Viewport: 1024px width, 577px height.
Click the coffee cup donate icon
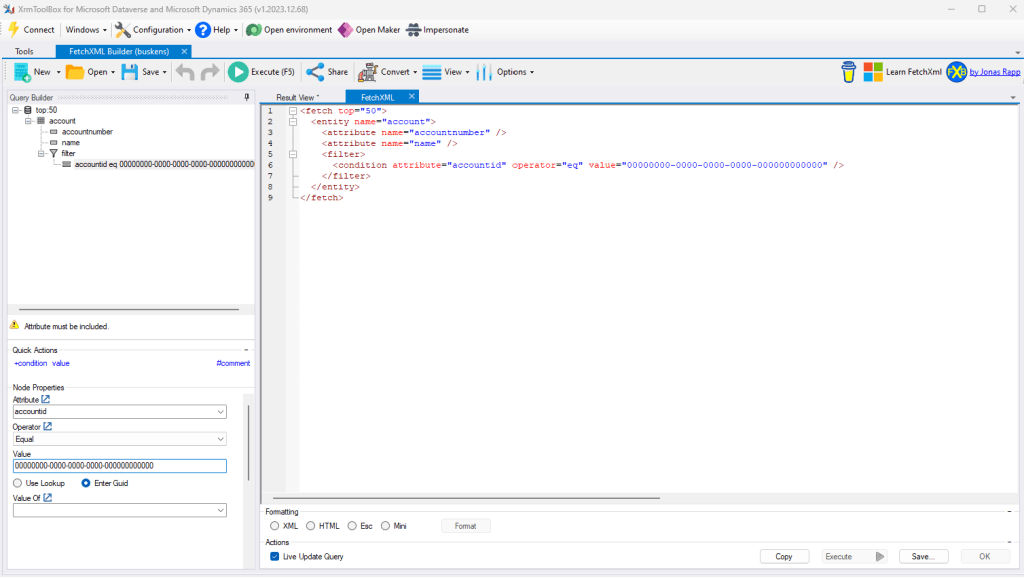pos(849,72)
